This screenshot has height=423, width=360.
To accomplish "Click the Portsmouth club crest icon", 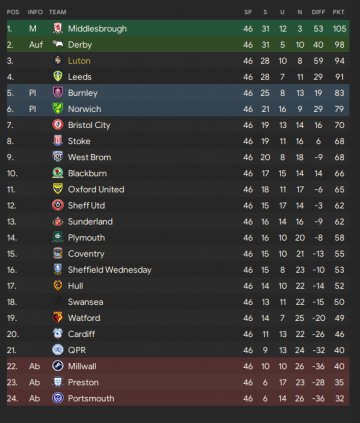I will coord(58,398).
